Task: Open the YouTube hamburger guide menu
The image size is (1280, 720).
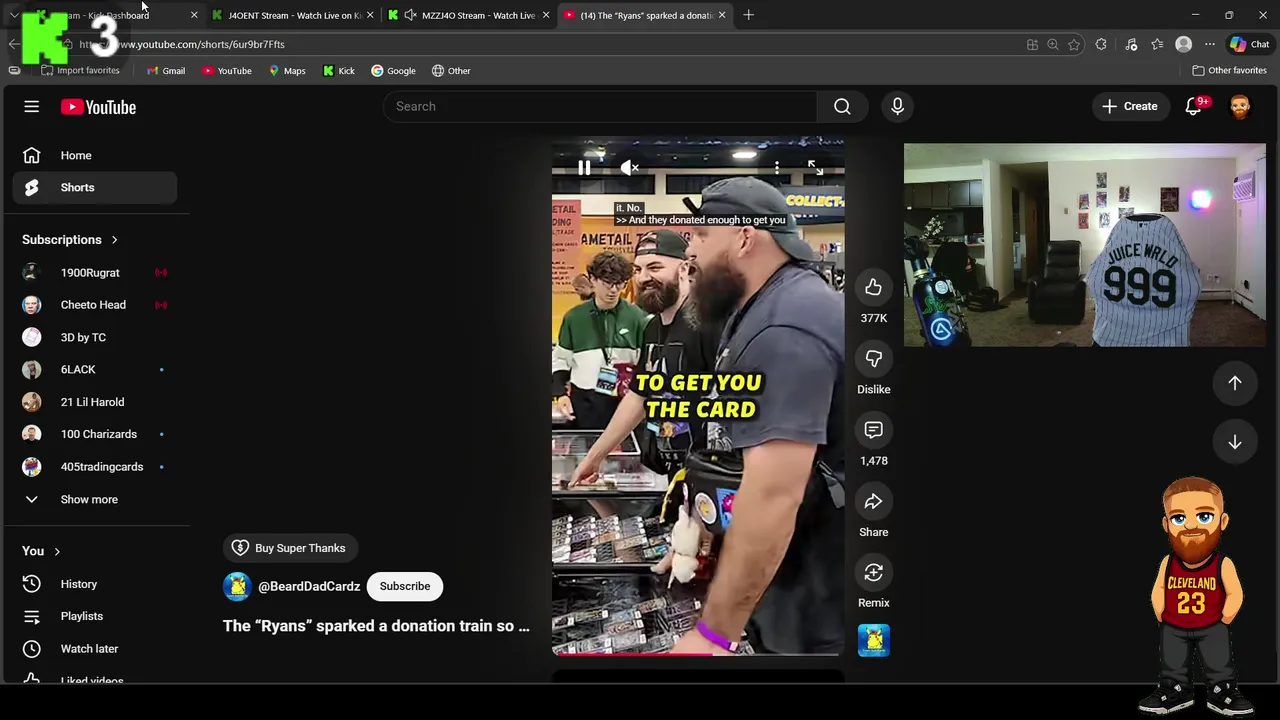Action: (x=31, y=107)
